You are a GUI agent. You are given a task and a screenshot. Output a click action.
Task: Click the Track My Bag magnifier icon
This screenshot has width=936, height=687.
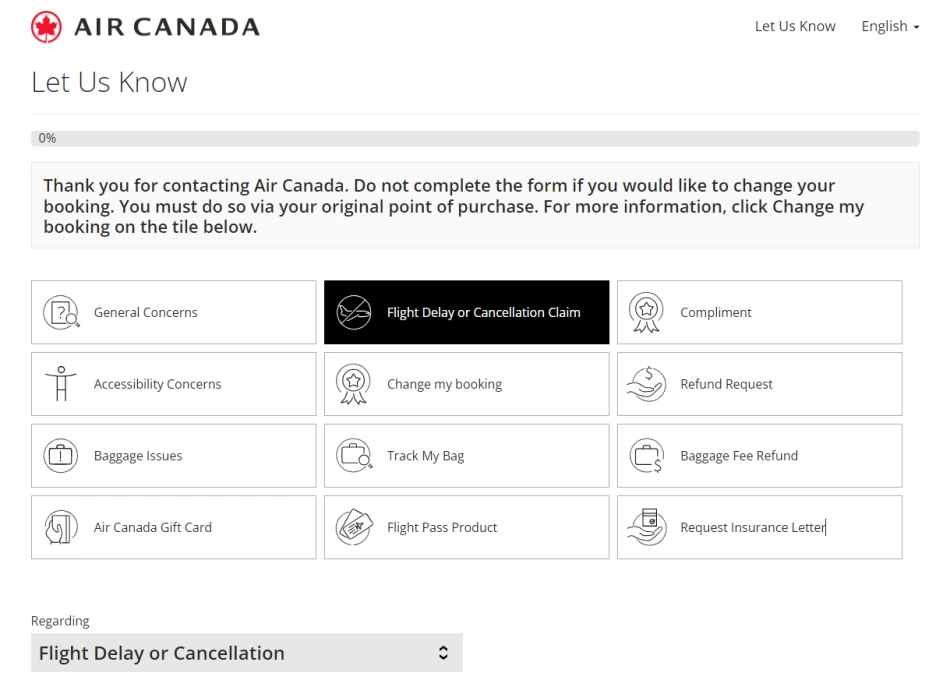click(354, 456)
